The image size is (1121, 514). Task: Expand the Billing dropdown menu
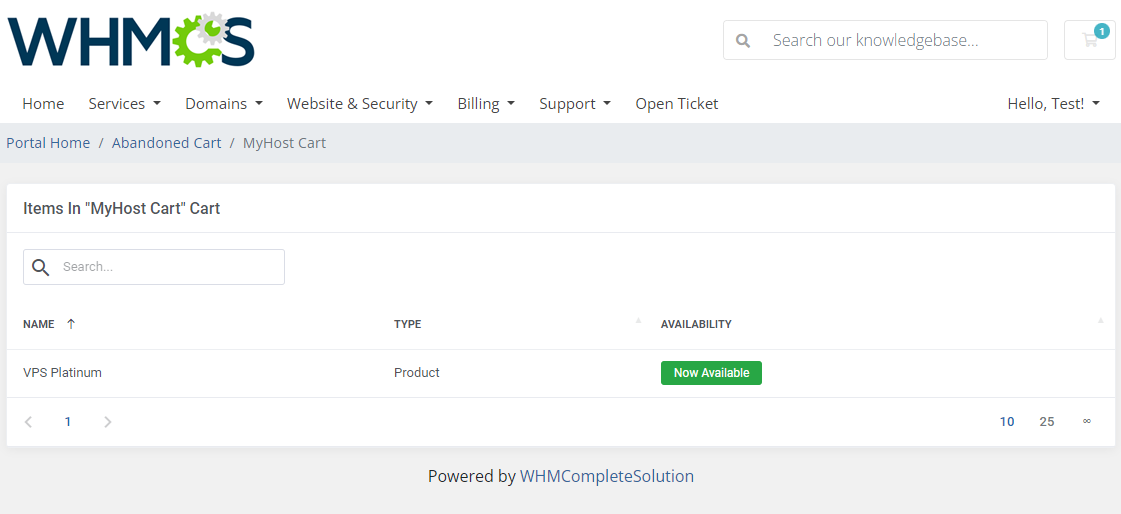click(x=486, y=104)
